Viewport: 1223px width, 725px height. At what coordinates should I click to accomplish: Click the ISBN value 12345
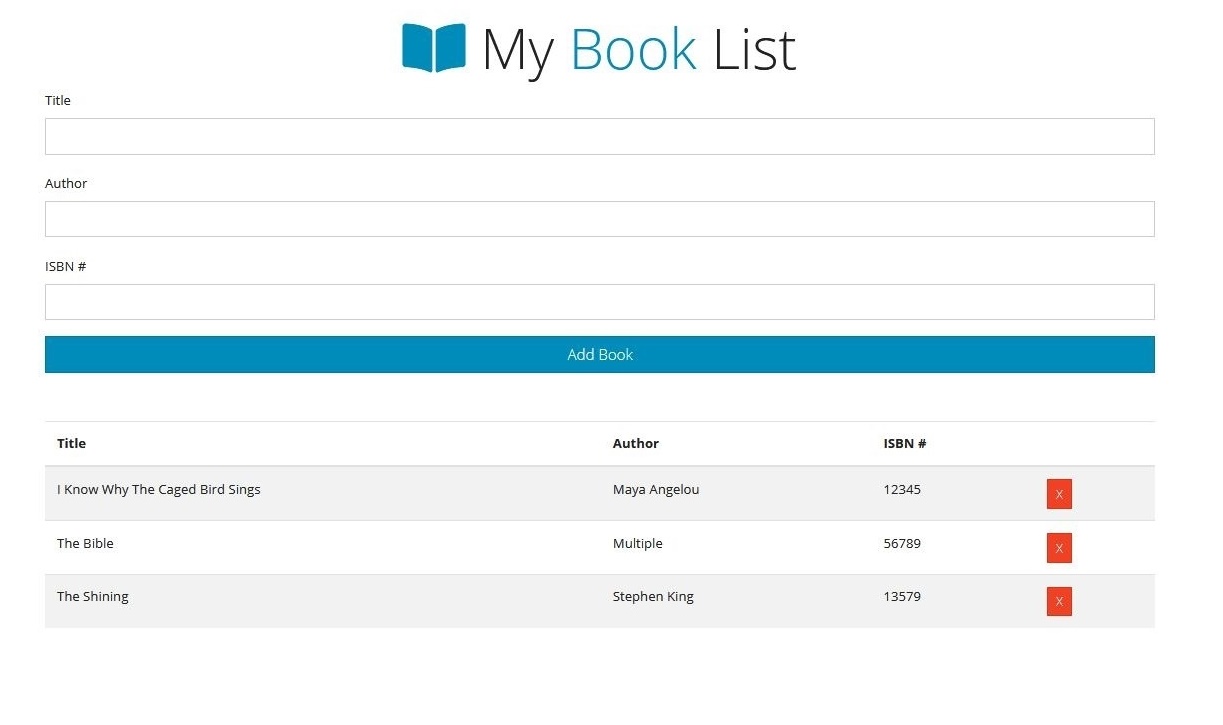click(x=902, y=489)
